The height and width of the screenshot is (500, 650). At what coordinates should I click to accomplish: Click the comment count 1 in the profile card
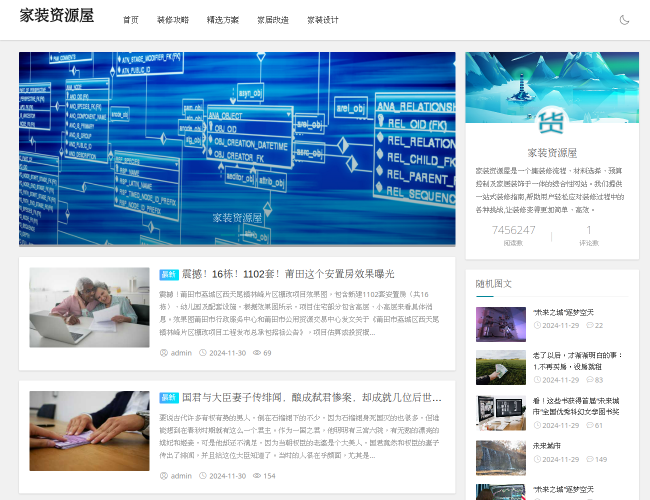589,230
